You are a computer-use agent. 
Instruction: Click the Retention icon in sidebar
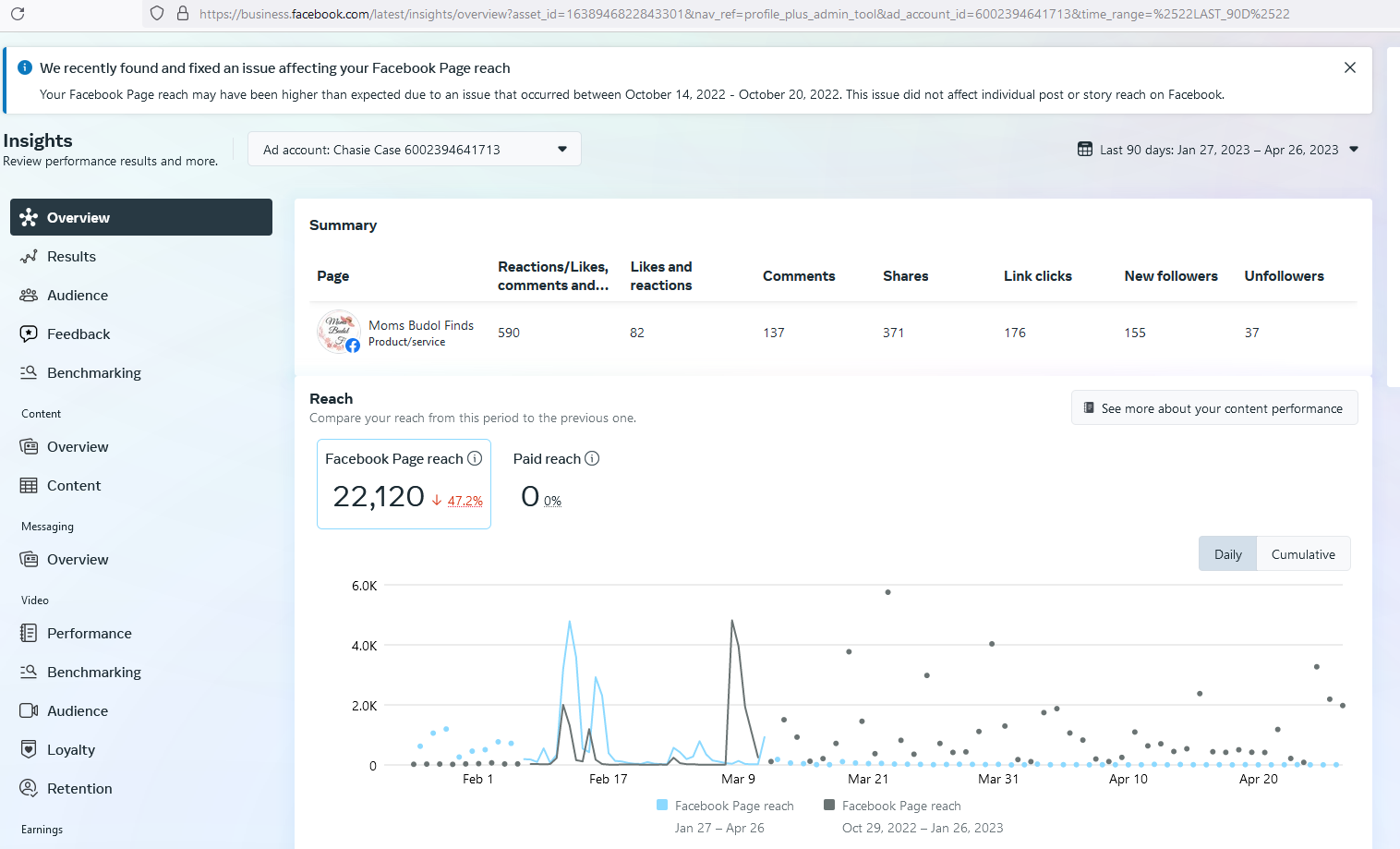coord(29,788)
